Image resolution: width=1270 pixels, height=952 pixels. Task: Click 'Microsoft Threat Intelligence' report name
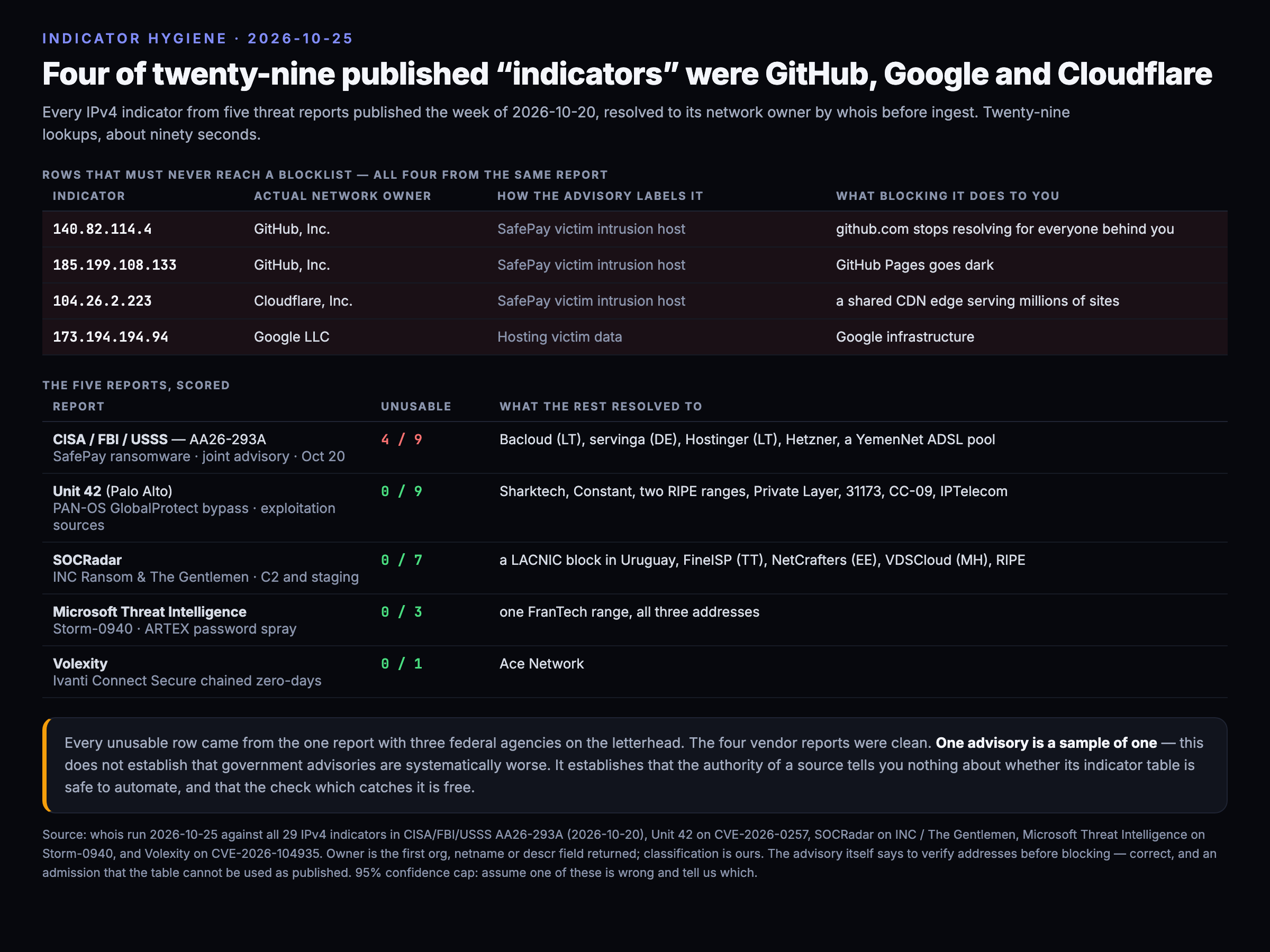pyautogui.click(x=150, y=612)
